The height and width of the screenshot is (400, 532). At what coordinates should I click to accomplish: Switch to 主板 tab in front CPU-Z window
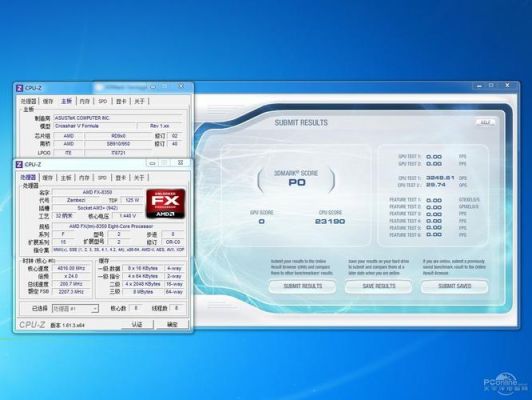66,177
